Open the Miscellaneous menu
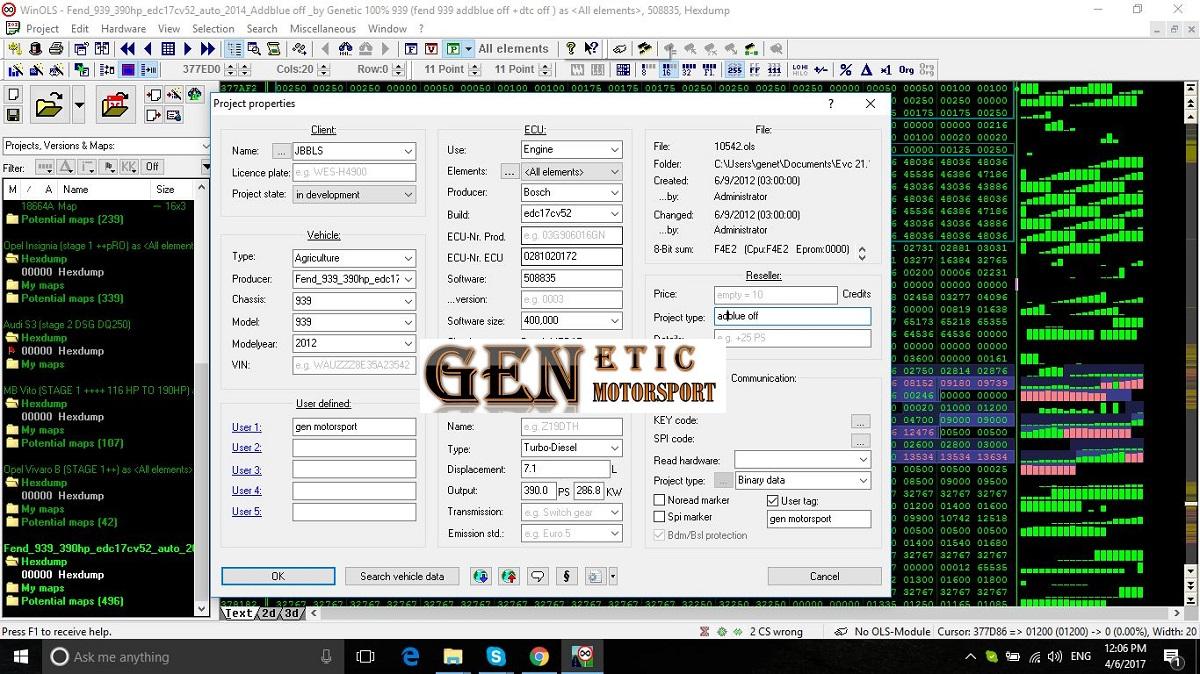Screen dimensions: 1200x674 (322, 29)
